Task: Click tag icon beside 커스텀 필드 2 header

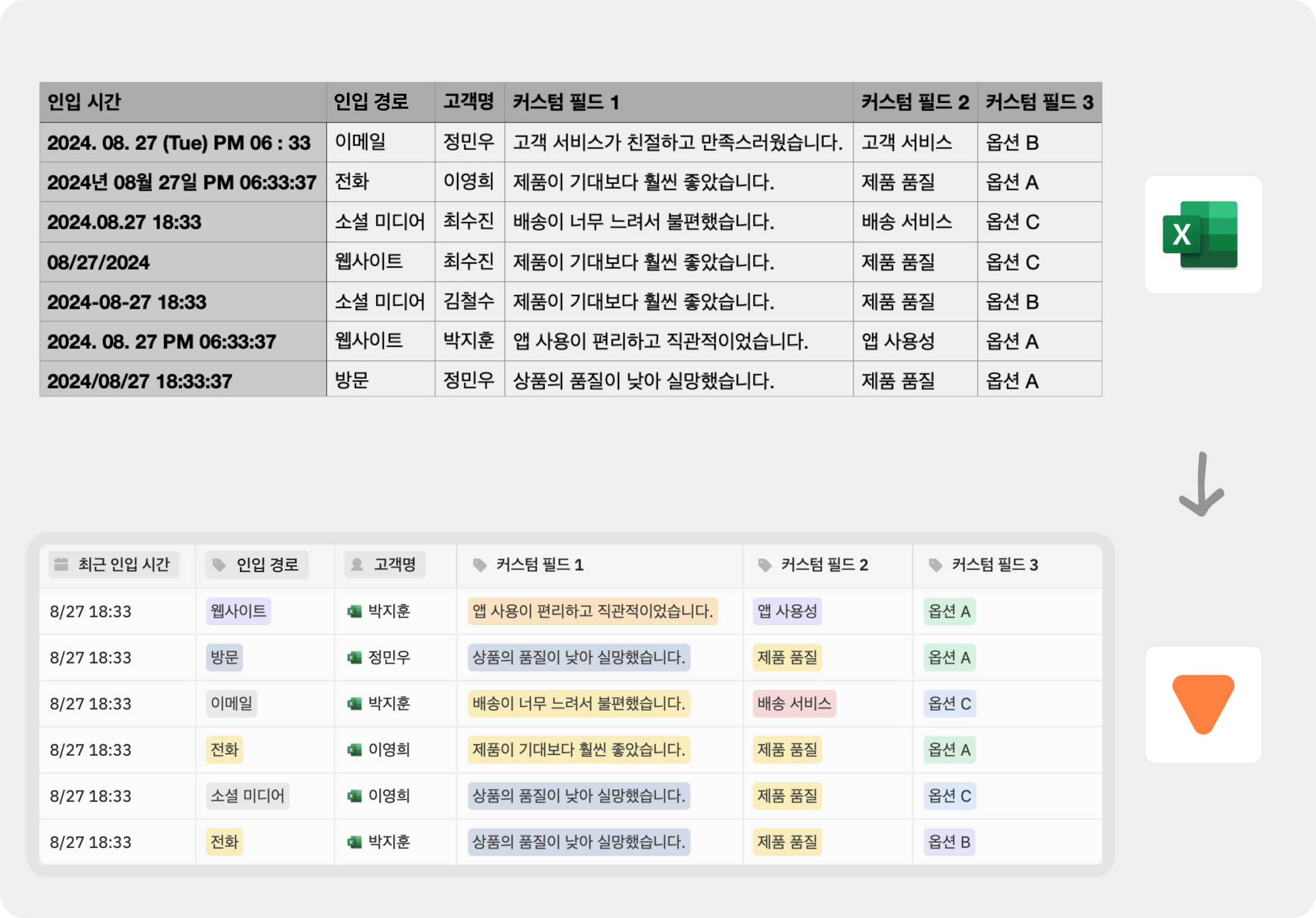Action: click(x=764, y=564)
